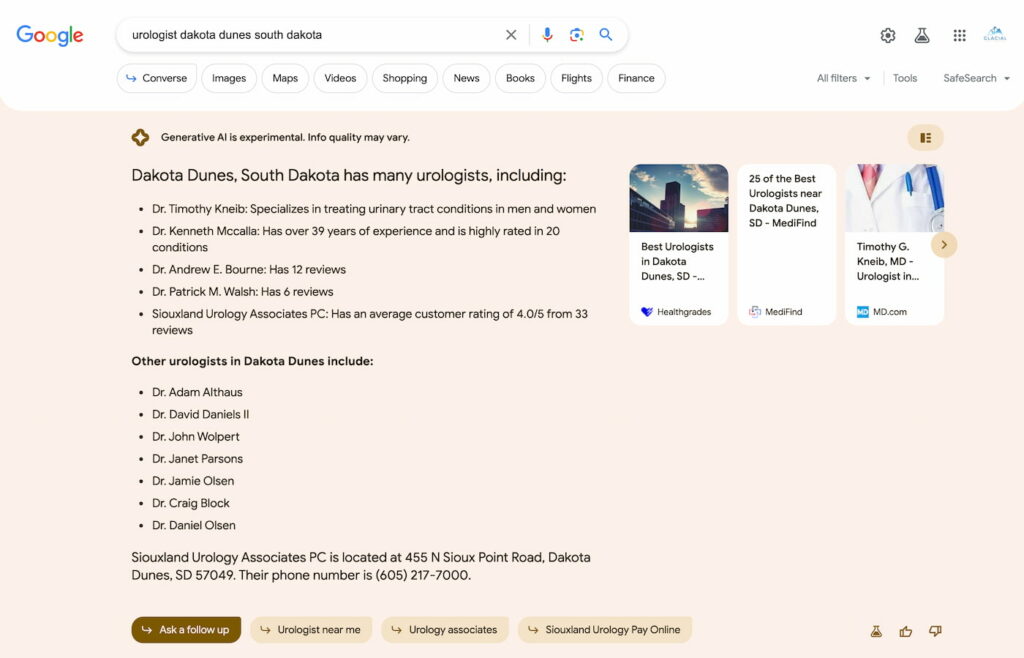Click the Dr. Andrew E. Bourne entry
Viewport: 1024px width, 658px height.
pyautogui.click(x=249, y=270)
